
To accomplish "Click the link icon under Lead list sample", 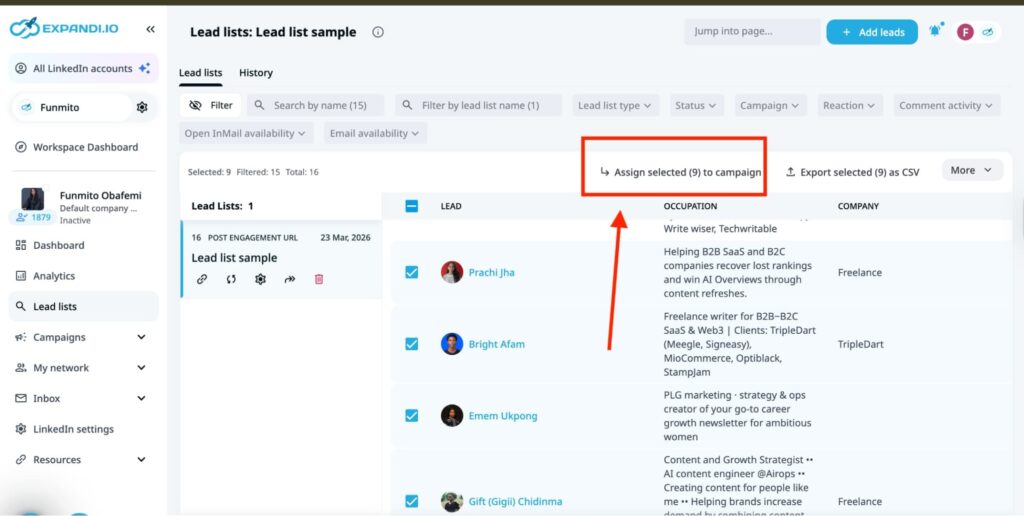I will (x=202, y=279).
